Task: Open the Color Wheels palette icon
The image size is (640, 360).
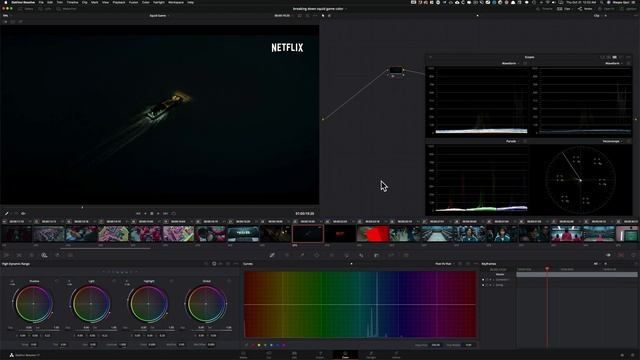Action: pyautogui.click(x=31, y=255)
